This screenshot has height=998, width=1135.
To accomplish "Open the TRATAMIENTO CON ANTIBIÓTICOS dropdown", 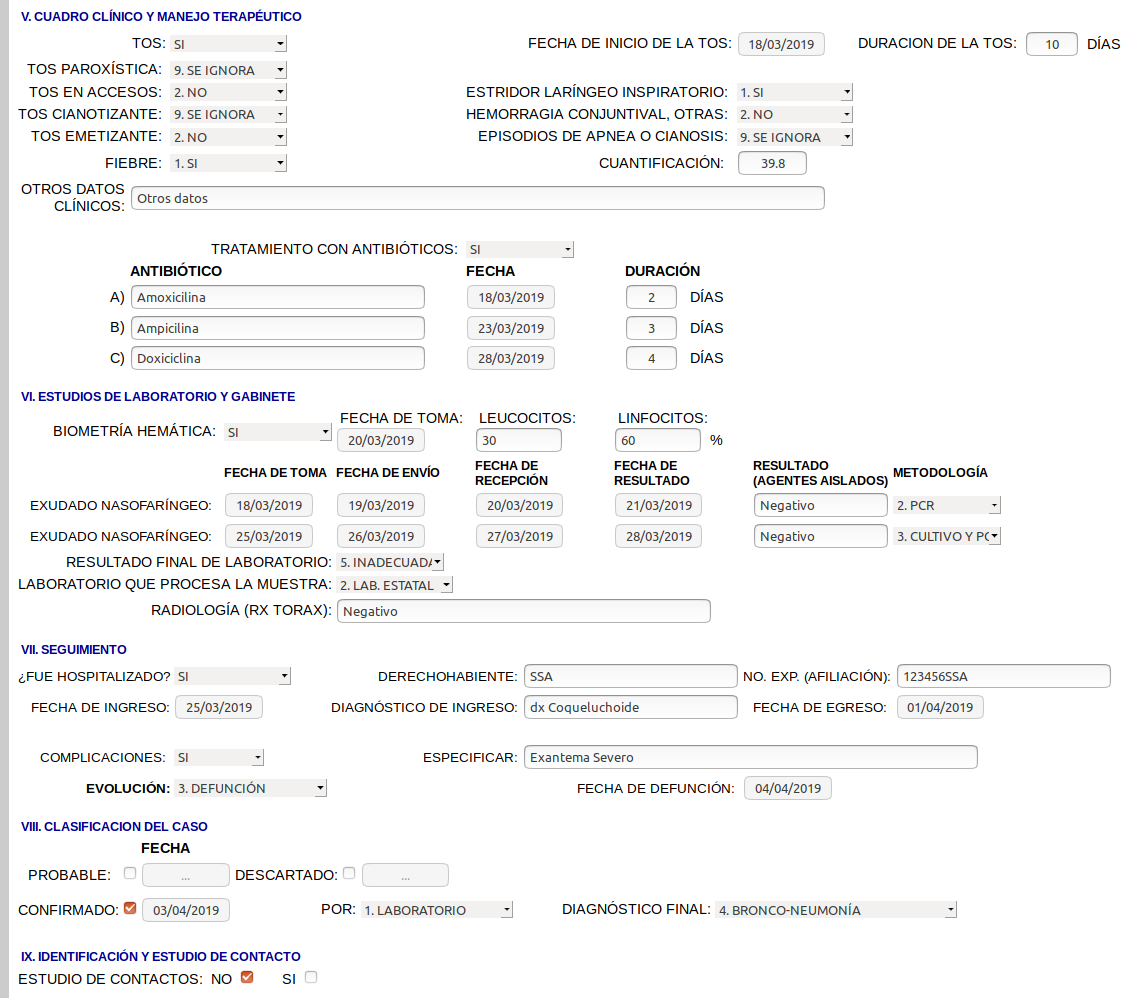I will (520, 249).
